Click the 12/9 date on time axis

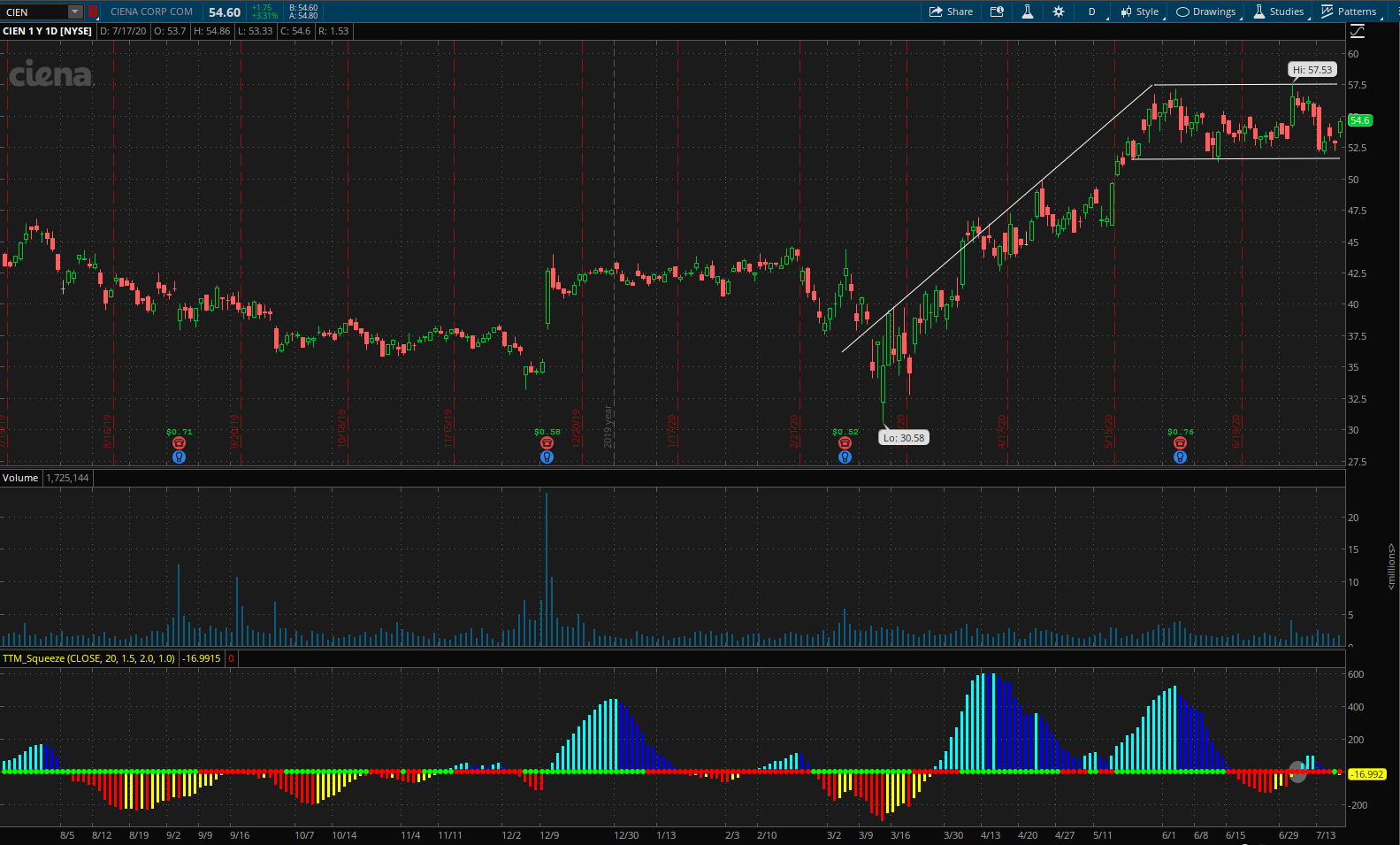tap(548, 835)
